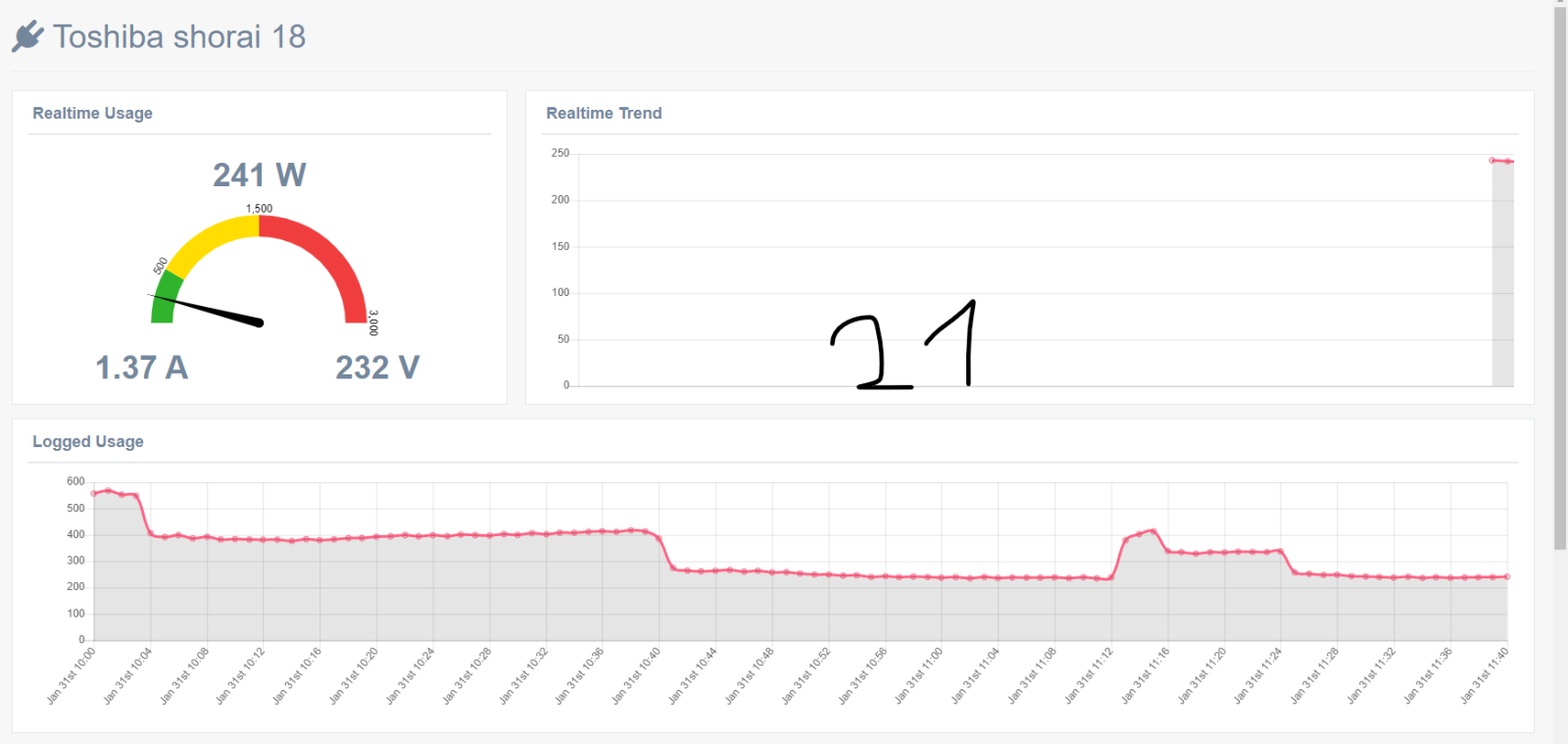Click the "500" axis label in Logged Usage
1568x744 pixels.
(76, 508)
